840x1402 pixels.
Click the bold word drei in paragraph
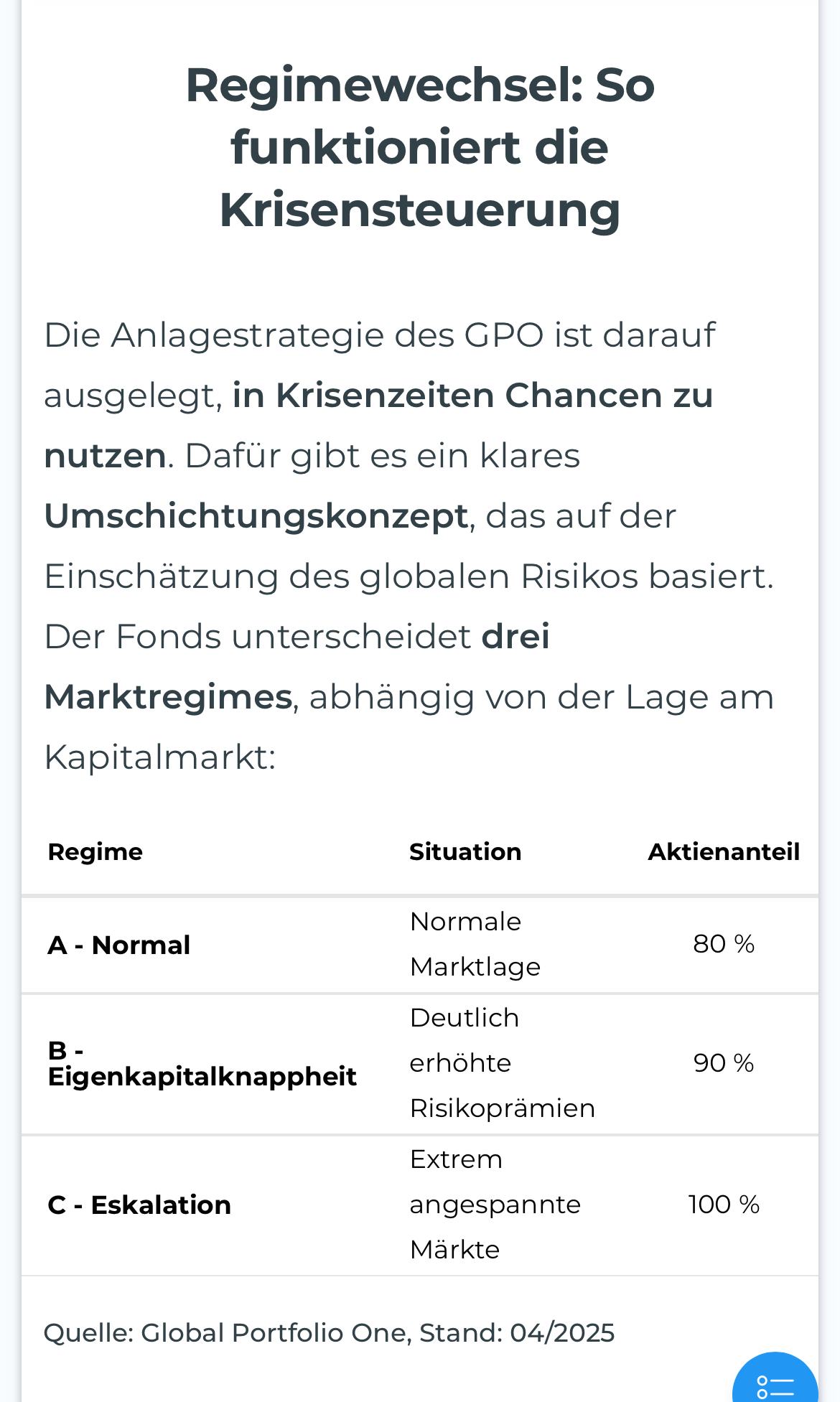coord(515,636)
